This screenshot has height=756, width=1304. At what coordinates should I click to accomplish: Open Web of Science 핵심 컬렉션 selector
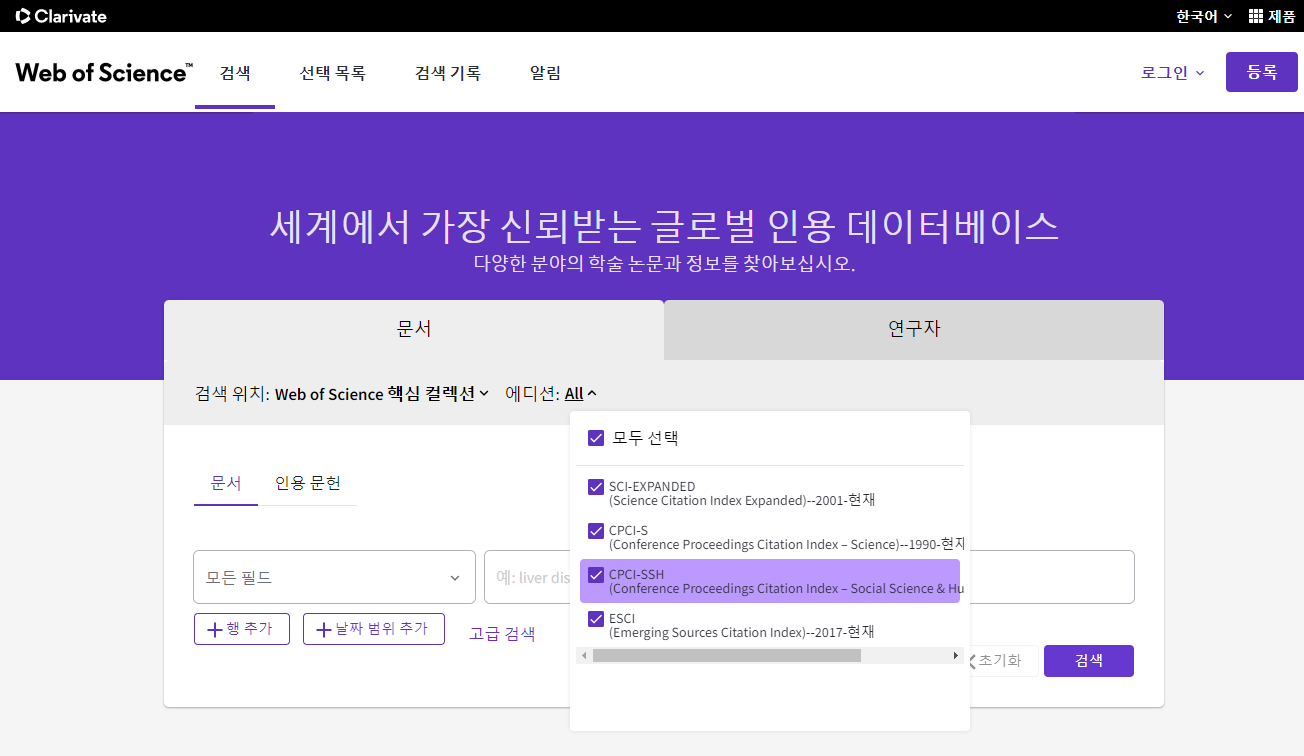pos(382,394)
